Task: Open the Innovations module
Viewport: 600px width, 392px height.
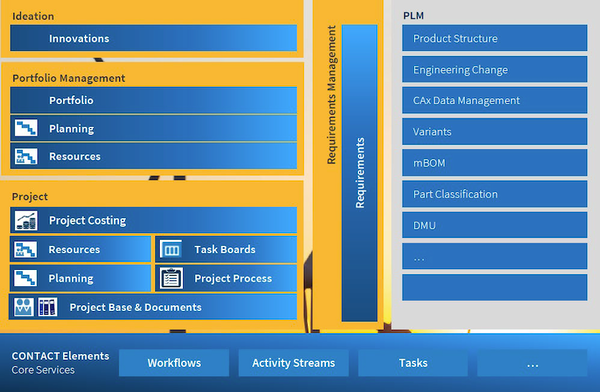Action: point(153,38)
